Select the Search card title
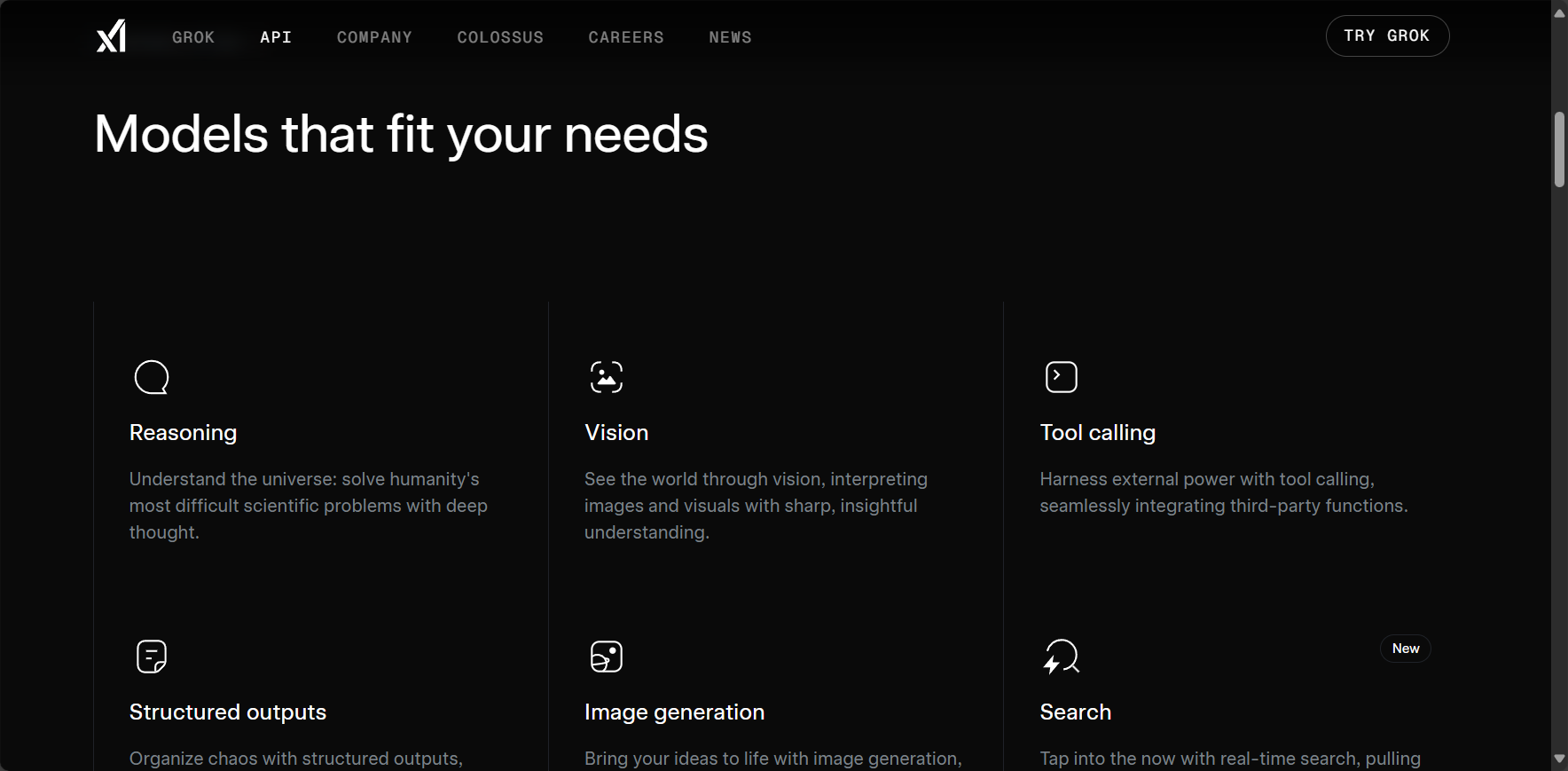The height and width of the screenshot is (771, 1568). pos(1076,712)
